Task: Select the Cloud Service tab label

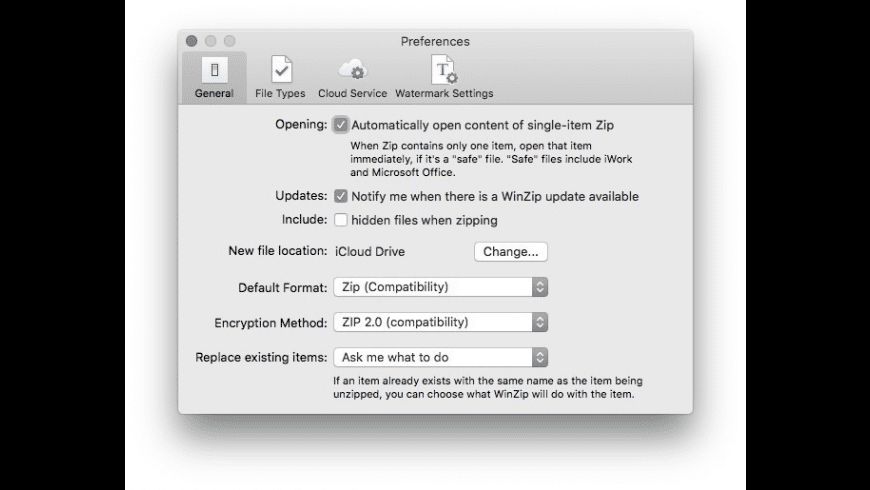Action: [352, 93]
